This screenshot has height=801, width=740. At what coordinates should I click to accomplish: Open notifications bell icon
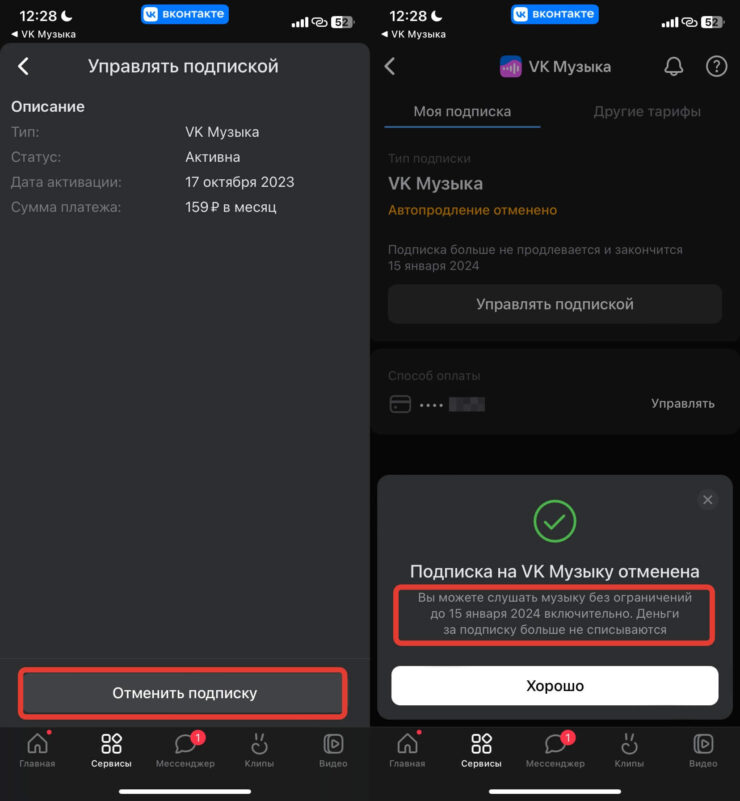(x=673, y=66)
